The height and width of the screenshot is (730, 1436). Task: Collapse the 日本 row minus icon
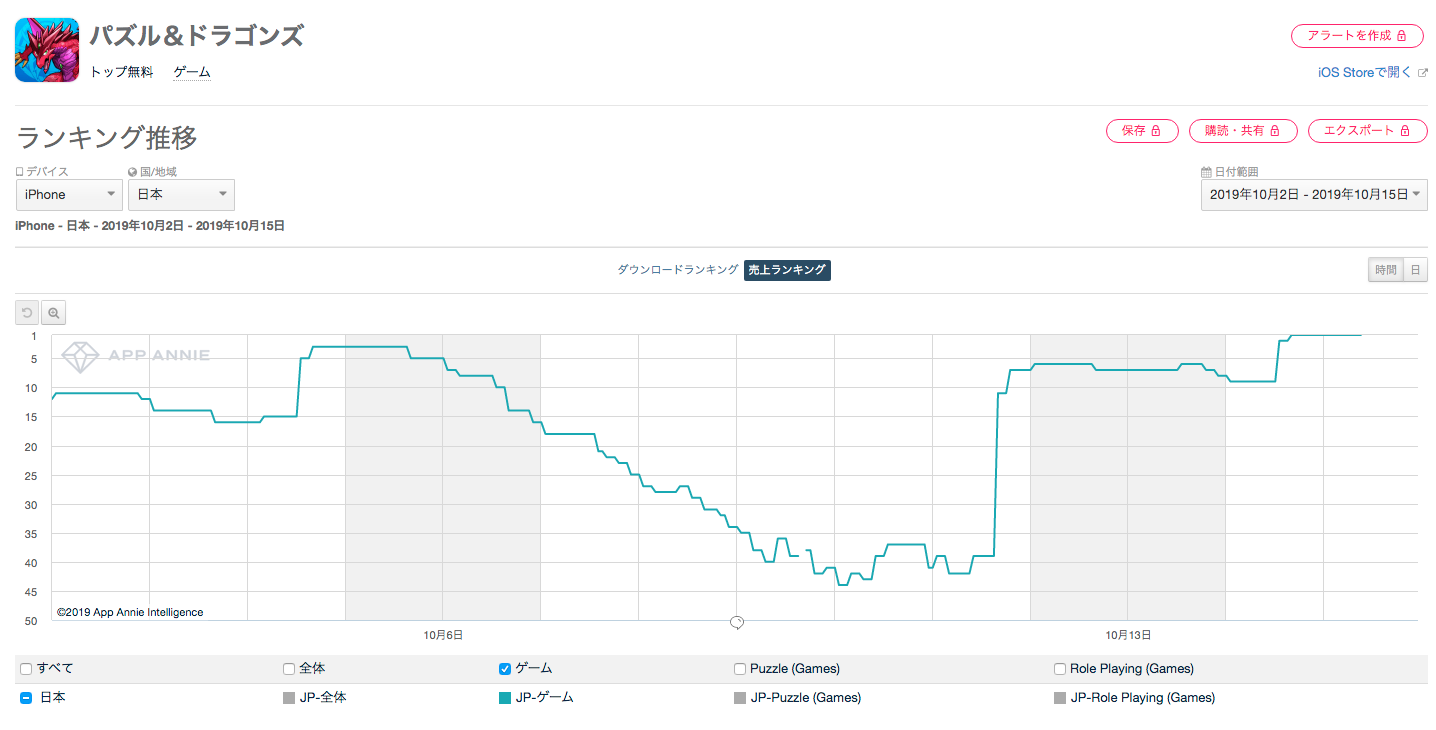[26, 698]
